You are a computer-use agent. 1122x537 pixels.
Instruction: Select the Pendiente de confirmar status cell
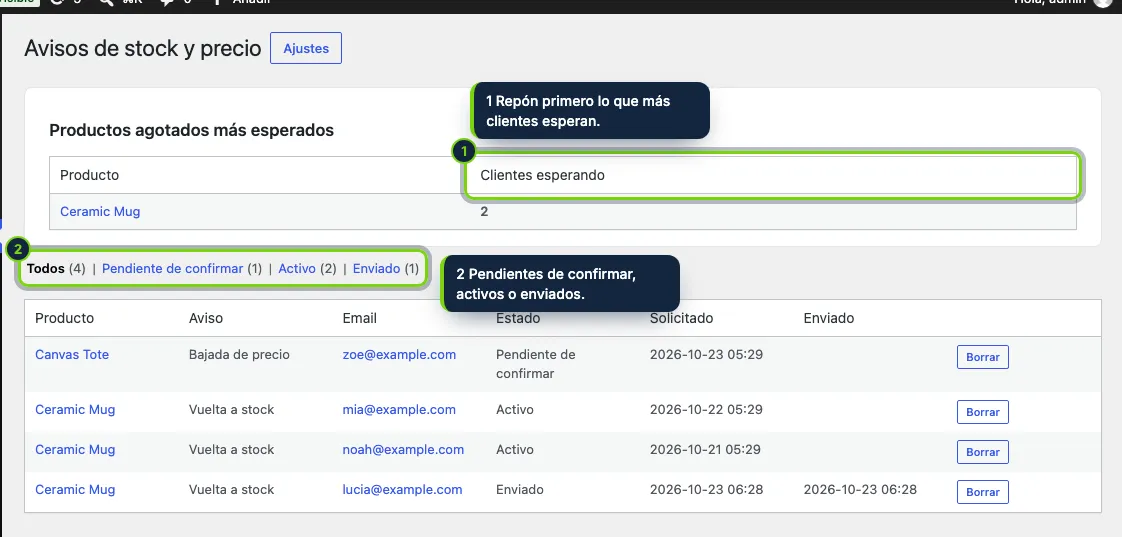pyautogui.click(x=535, y=364)
